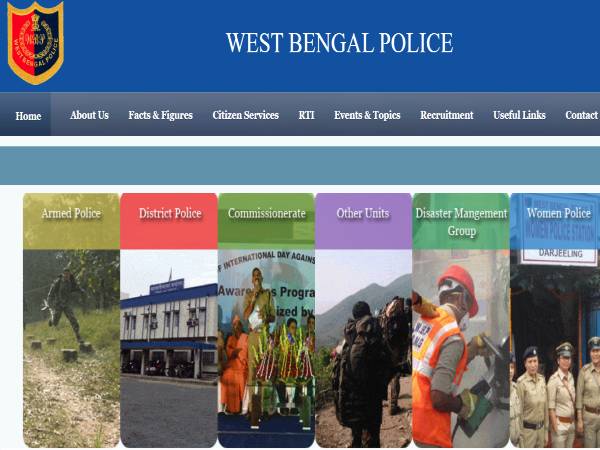The height and width of the screenshot is (450, 600).
Task: Click the Contact navigation item
Action: [582, 115]
